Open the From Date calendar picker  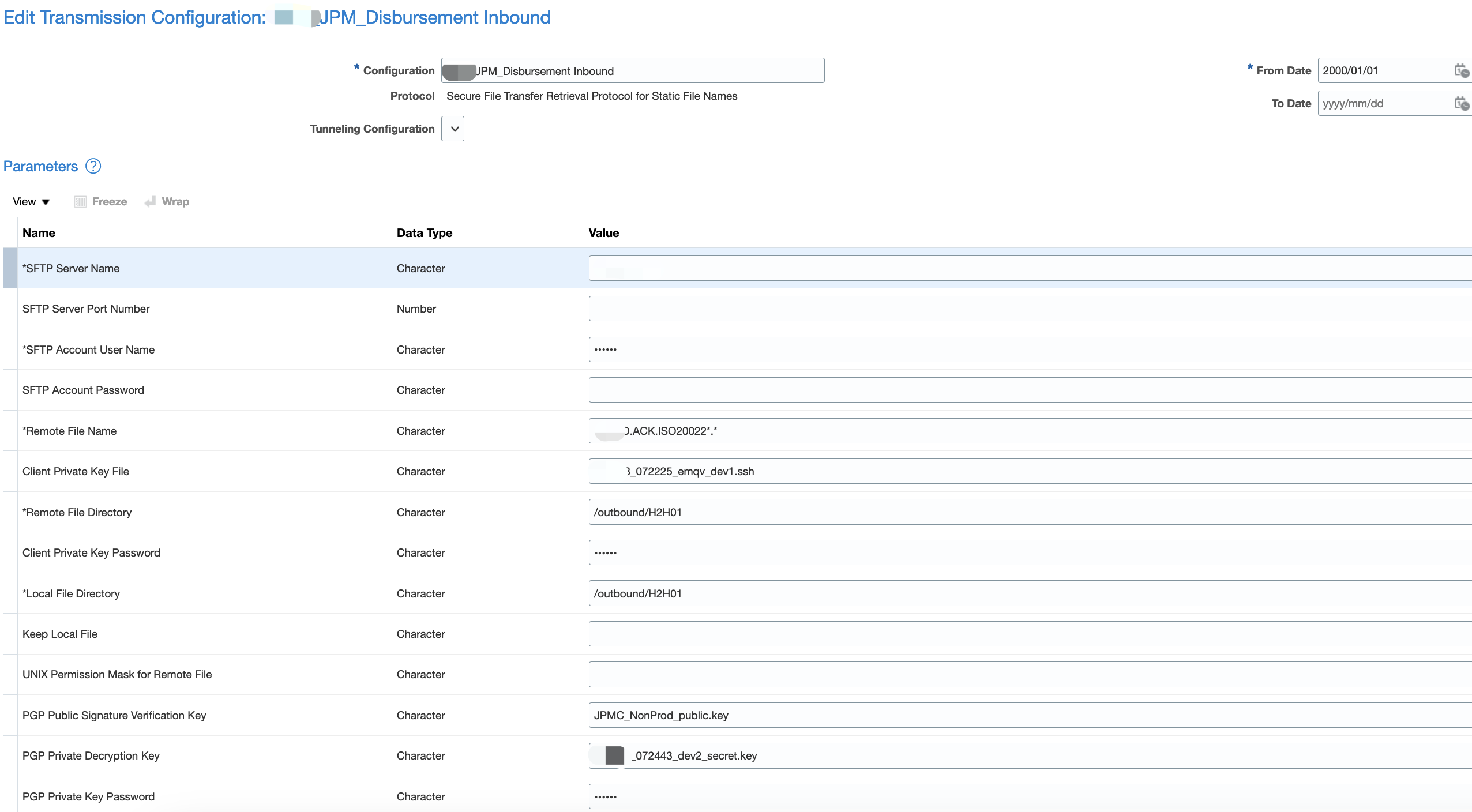(1463, 70)
